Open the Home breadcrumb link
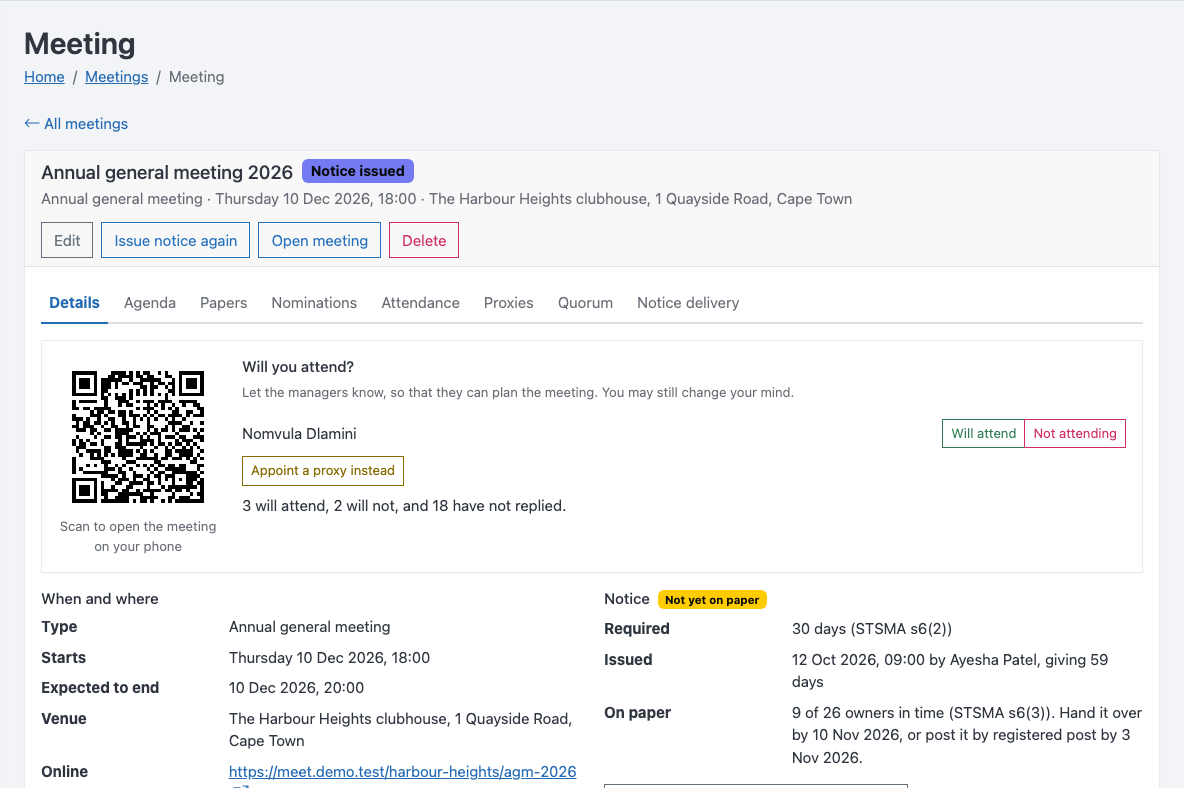1184x788 pixels. click(44, 77)
